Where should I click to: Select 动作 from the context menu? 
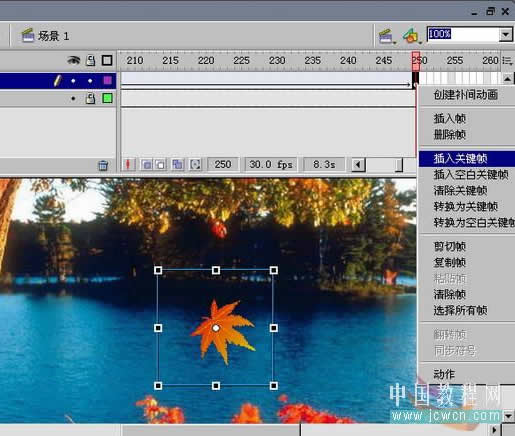click(x=444, y=374)
